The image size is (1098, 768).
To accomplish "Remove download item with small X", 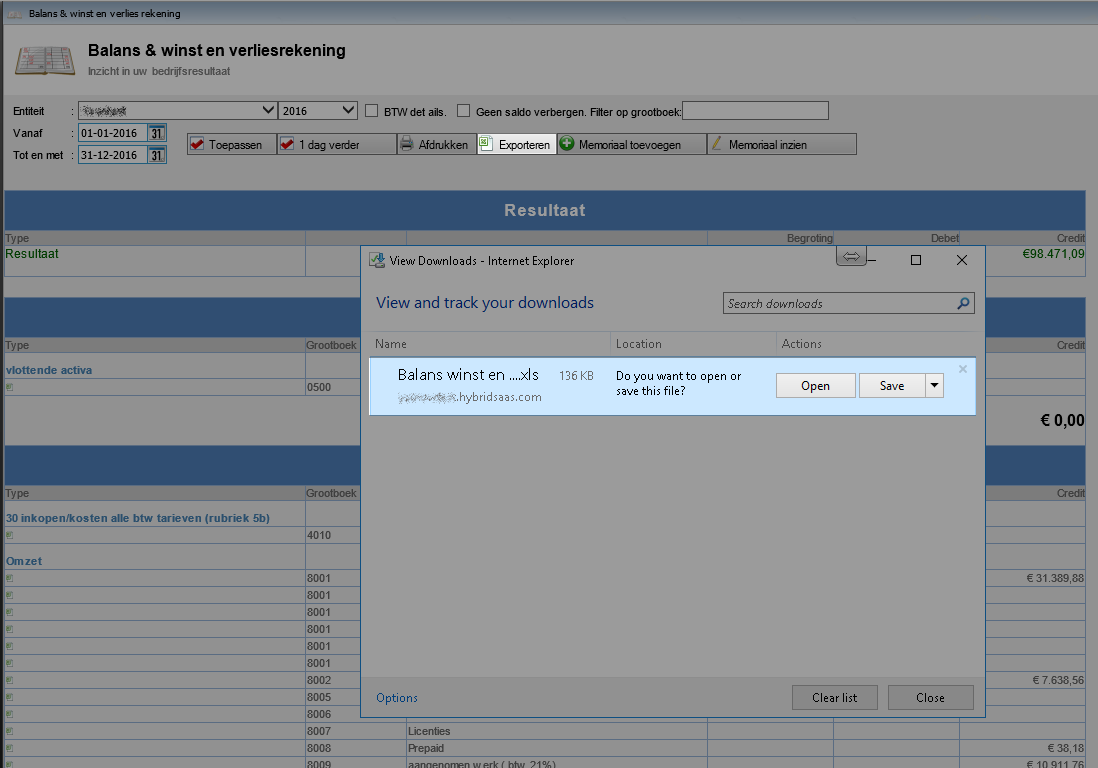I will point(963,369).
